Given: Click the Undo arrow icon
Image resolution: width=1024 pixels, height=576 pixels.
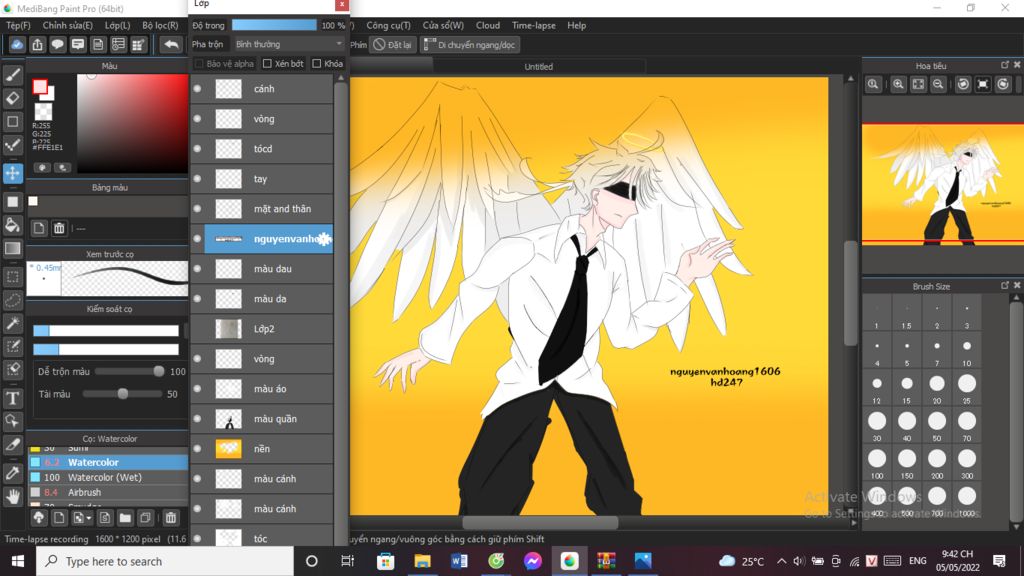Looking at the screenshot, I should (x=171, y=44).
